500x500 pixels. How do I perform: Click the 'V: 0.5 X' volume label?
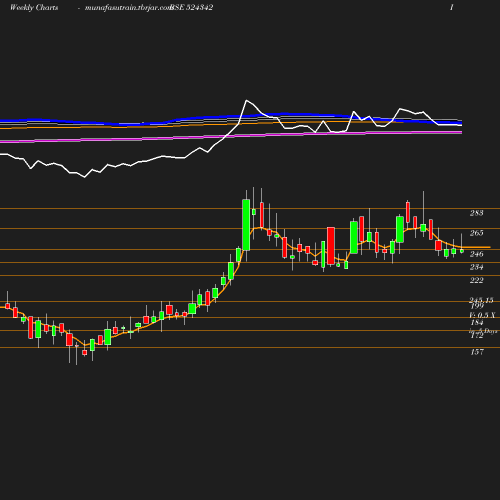pos(482,315)
